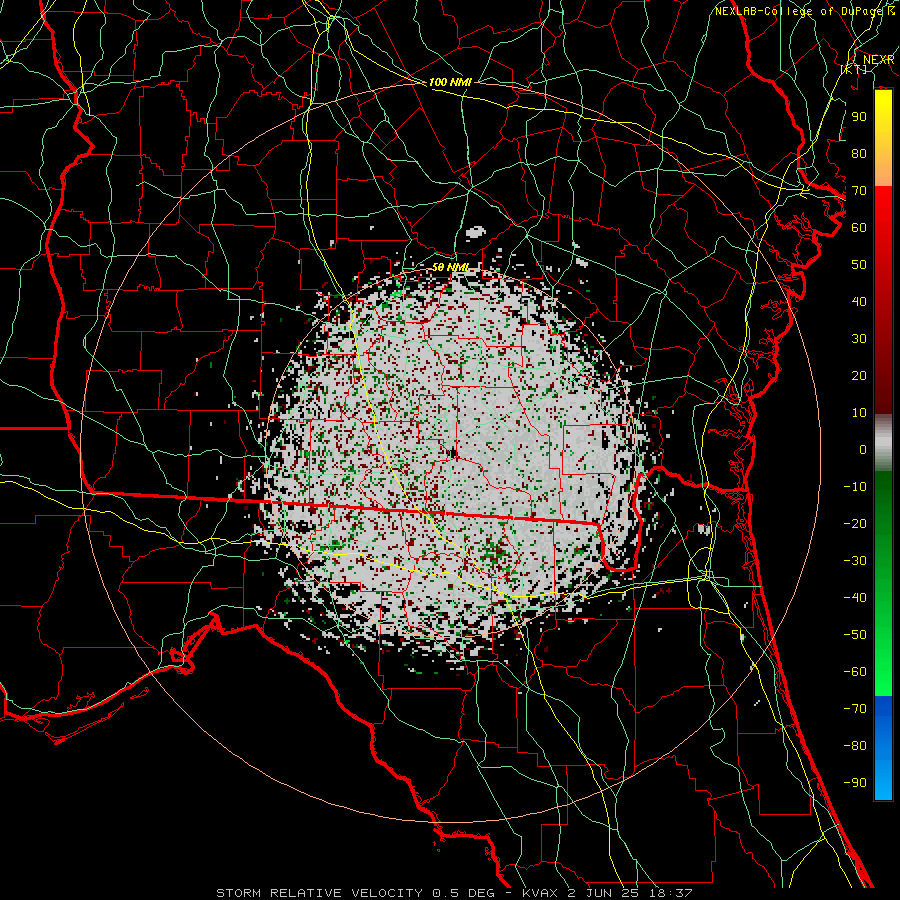Click the Storm Relative Velocity caption at bottom
The height and width of the screenshot is (900, 900).
coord(454,893)
